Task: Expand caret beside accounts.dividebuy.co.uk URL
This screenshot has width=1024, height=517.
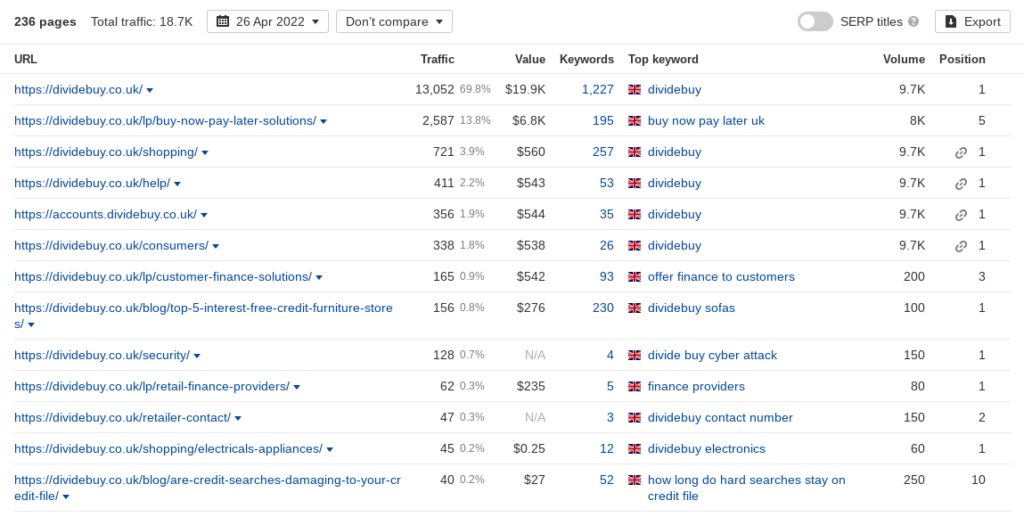Action: (204, 215)
